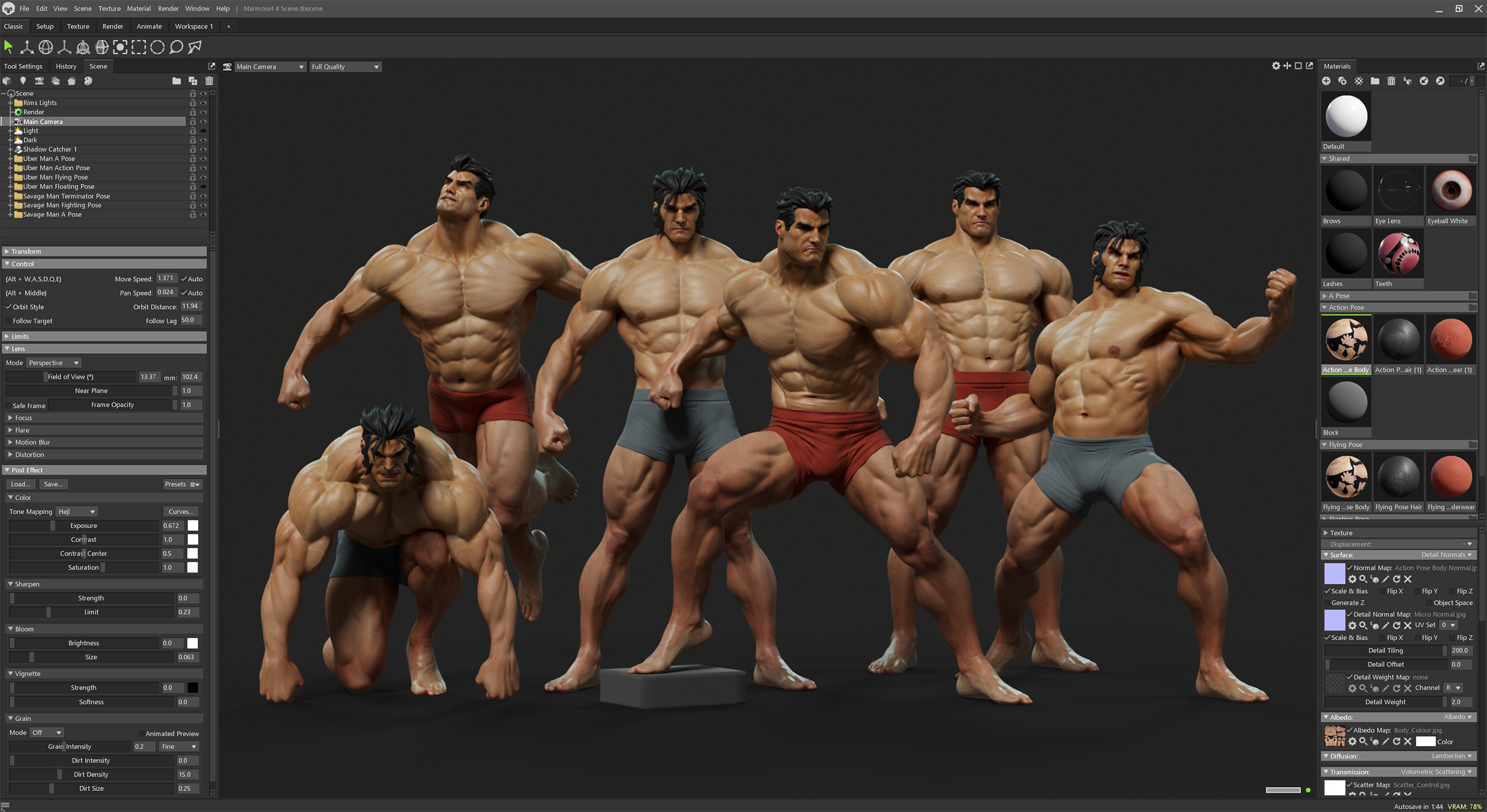Toggle visibility of Uber Man Floating Pose
The image size is (1487, 812).
pyautogui.click(x=203, y=187)
